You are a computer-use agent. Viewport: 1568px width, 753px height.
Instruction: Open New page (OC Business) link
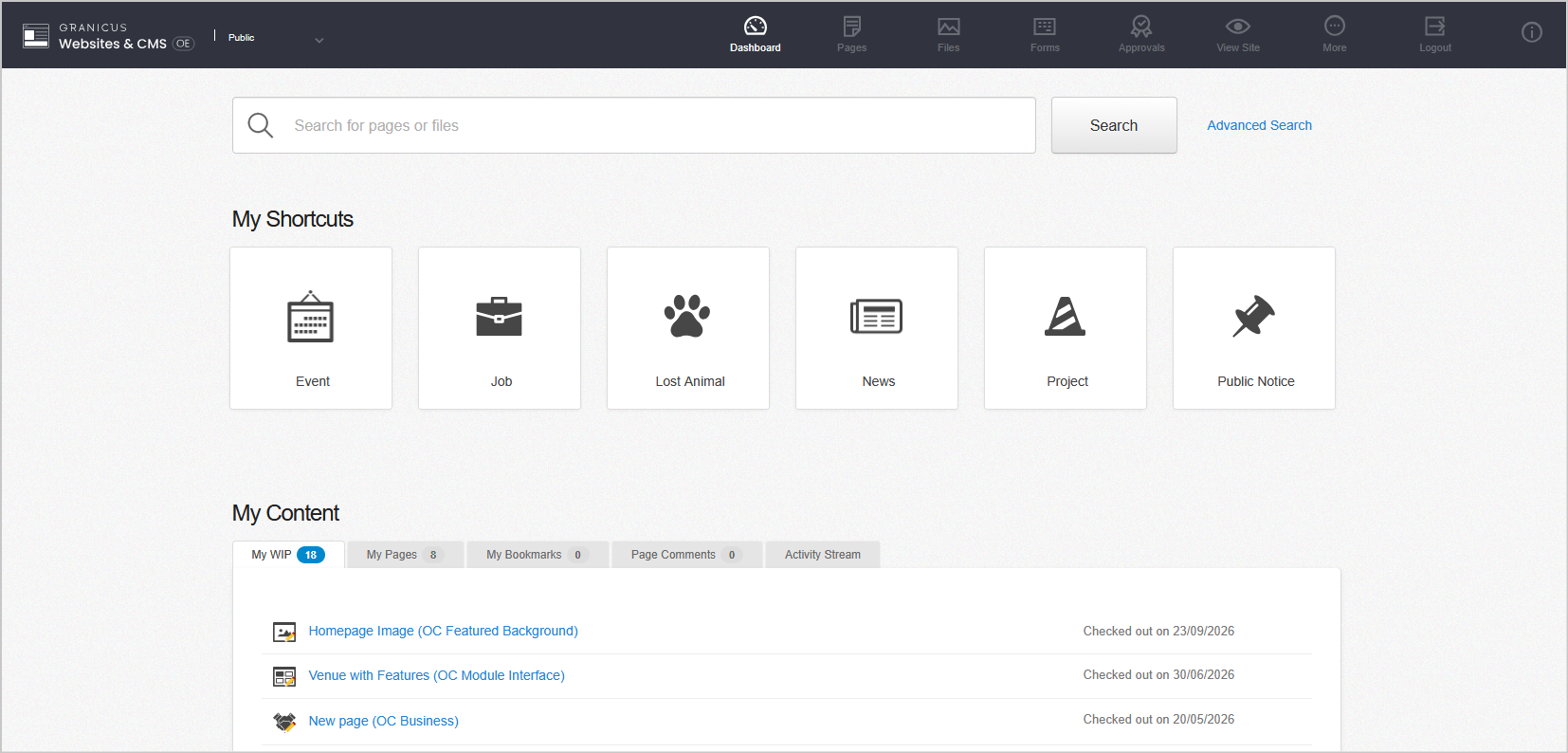383,721
